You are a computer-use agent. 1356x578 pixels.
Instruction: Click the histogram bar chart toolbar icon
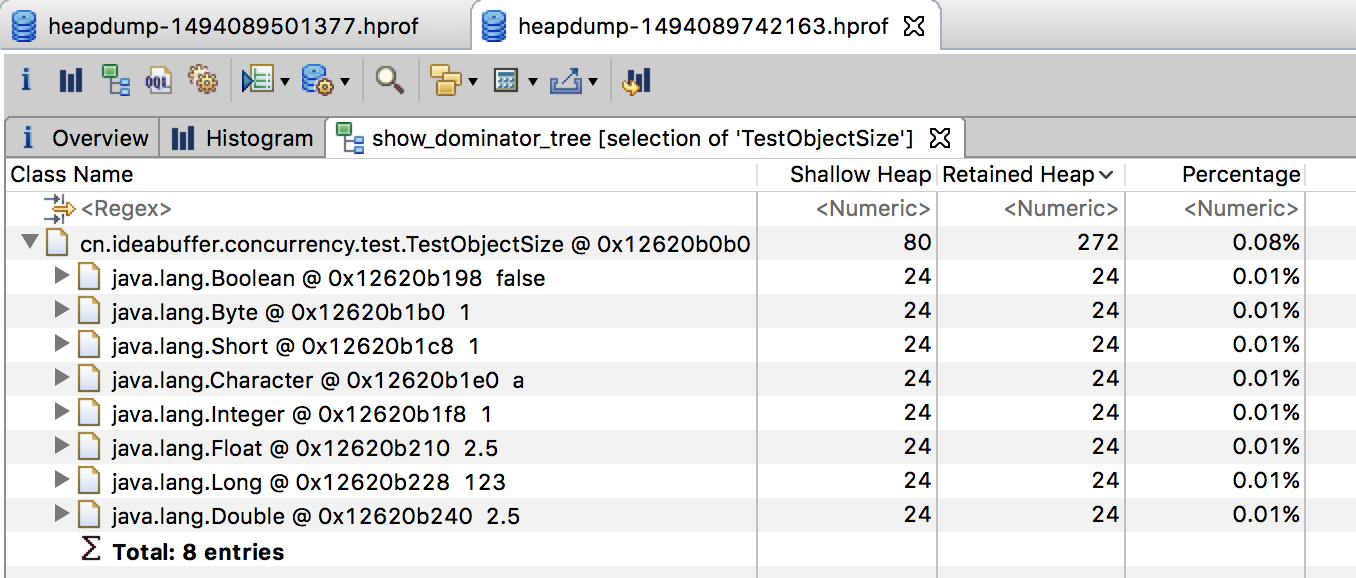click(x=71, y=81)
